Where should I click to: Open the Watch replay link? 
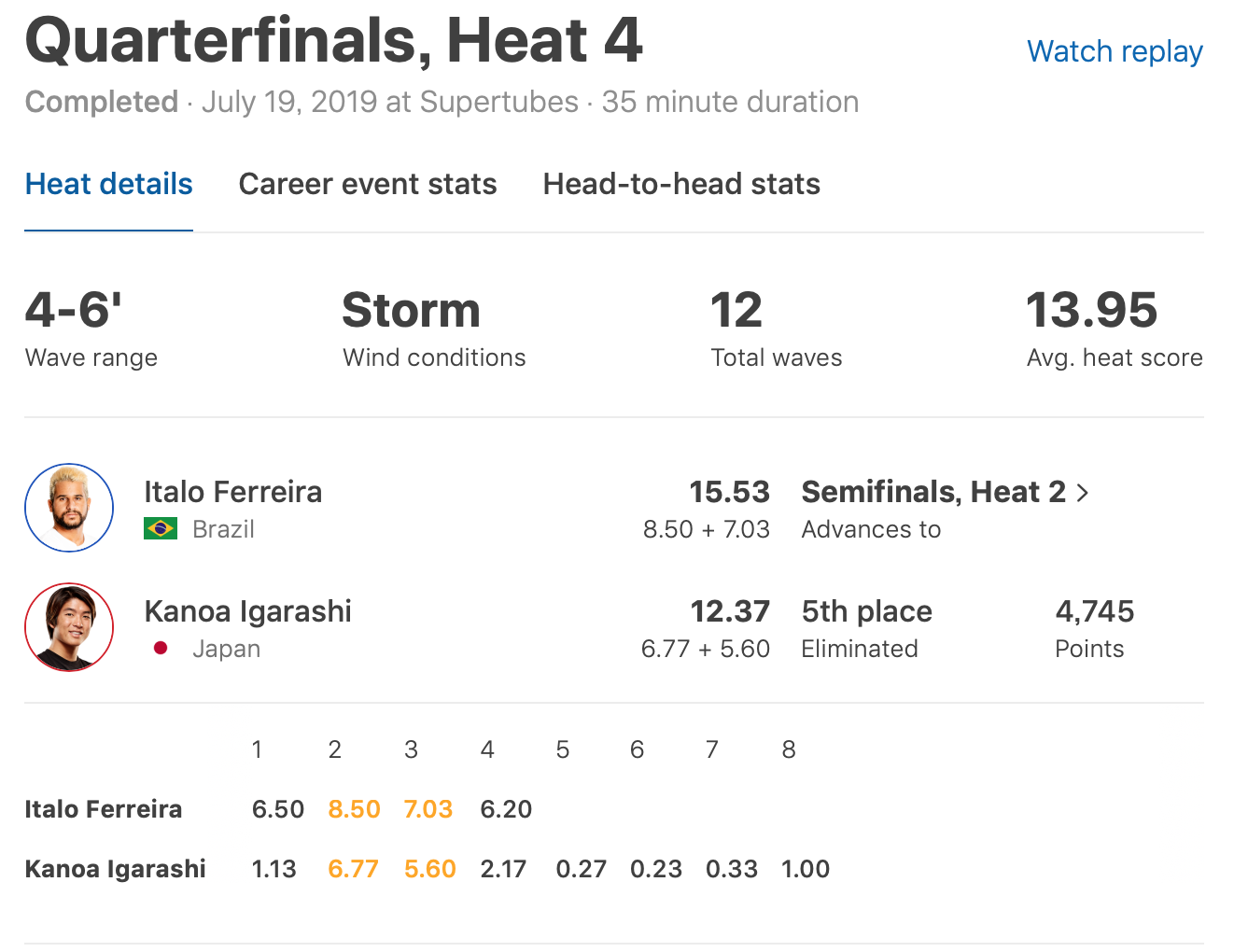[1115, 51]
